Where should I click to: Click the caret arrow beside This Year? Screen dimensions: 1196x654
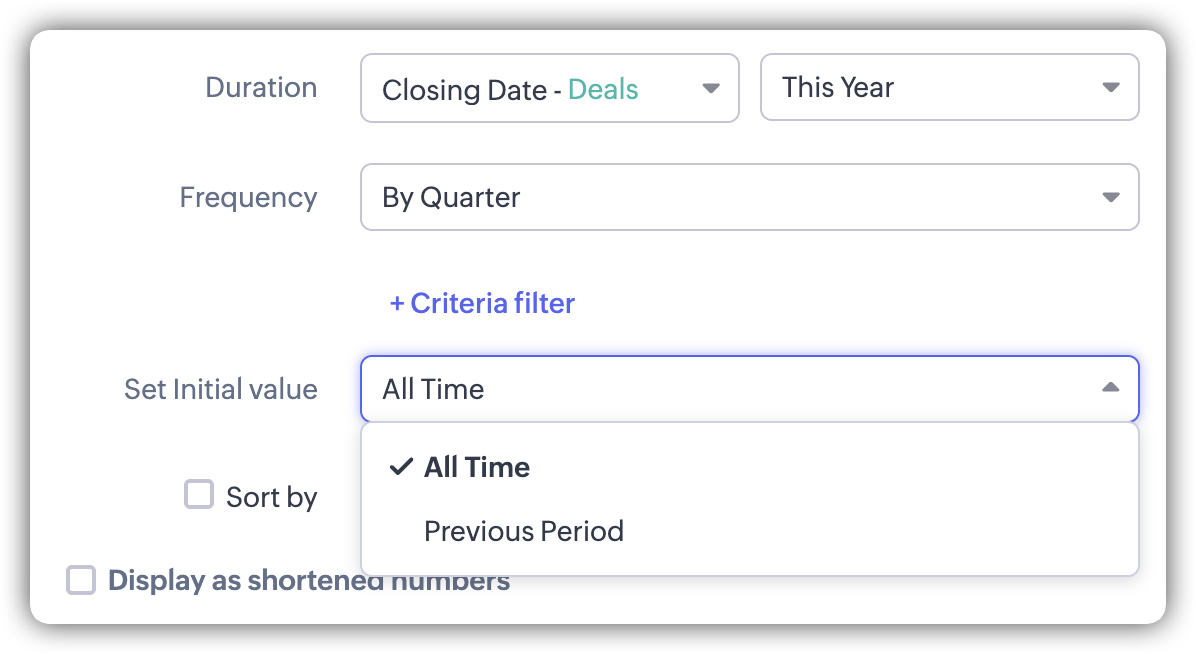[1110, 88]
